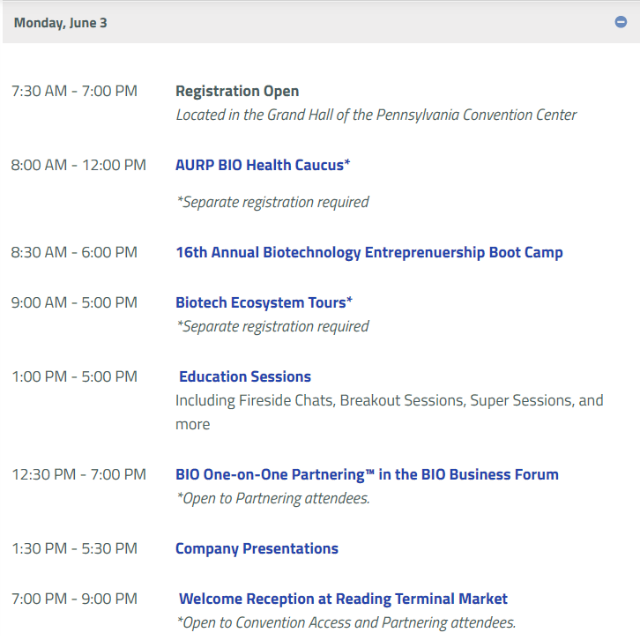Image resolution: width=640 pixels, height=636 pixels.
Task: Click the 12:30 PM - 7:00 PM time slot
Action: click(78, 475)
